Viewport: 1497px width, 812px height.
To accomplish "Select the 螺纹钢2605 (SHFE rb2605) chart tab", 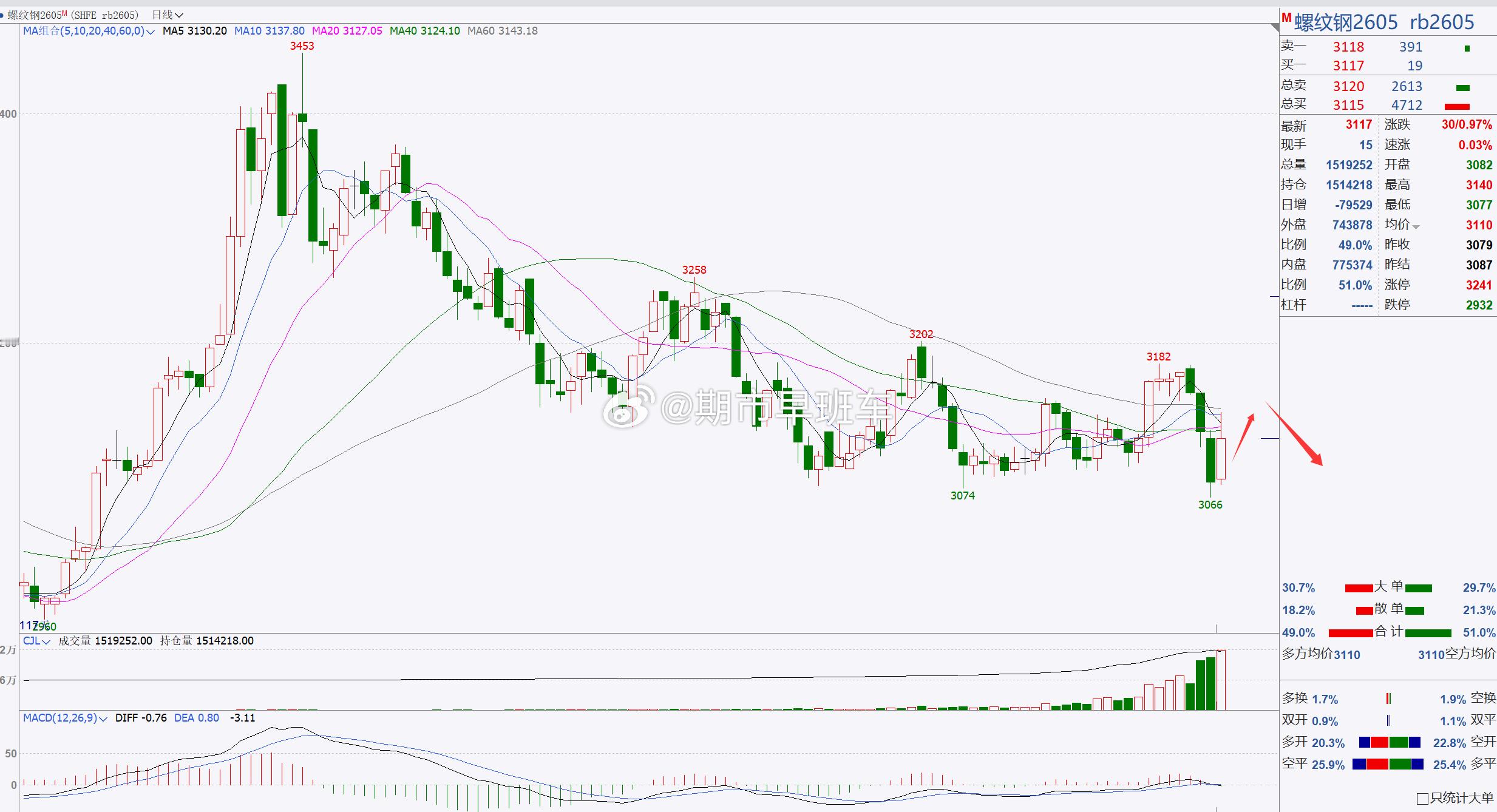I will (73, 15).
